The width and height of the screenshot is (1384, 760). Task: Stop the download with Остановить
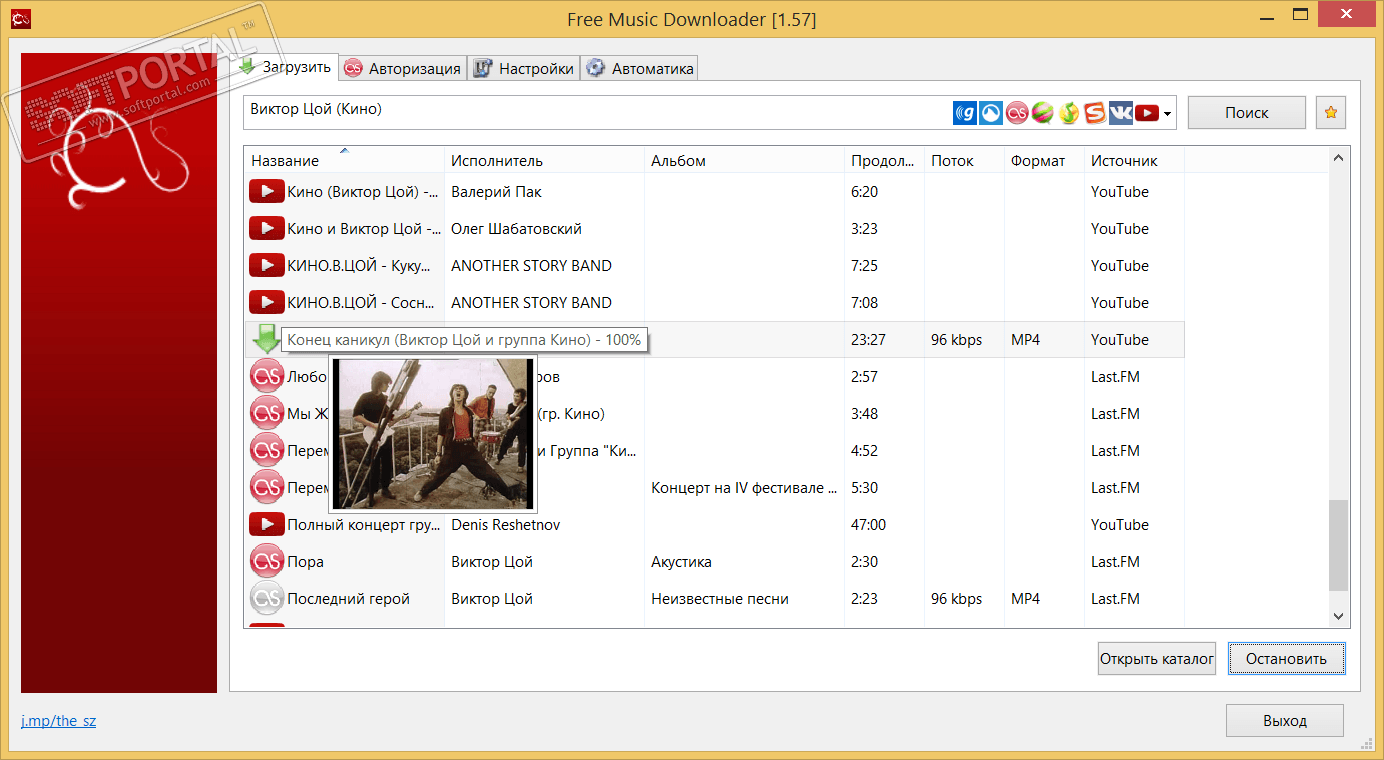1286,659
